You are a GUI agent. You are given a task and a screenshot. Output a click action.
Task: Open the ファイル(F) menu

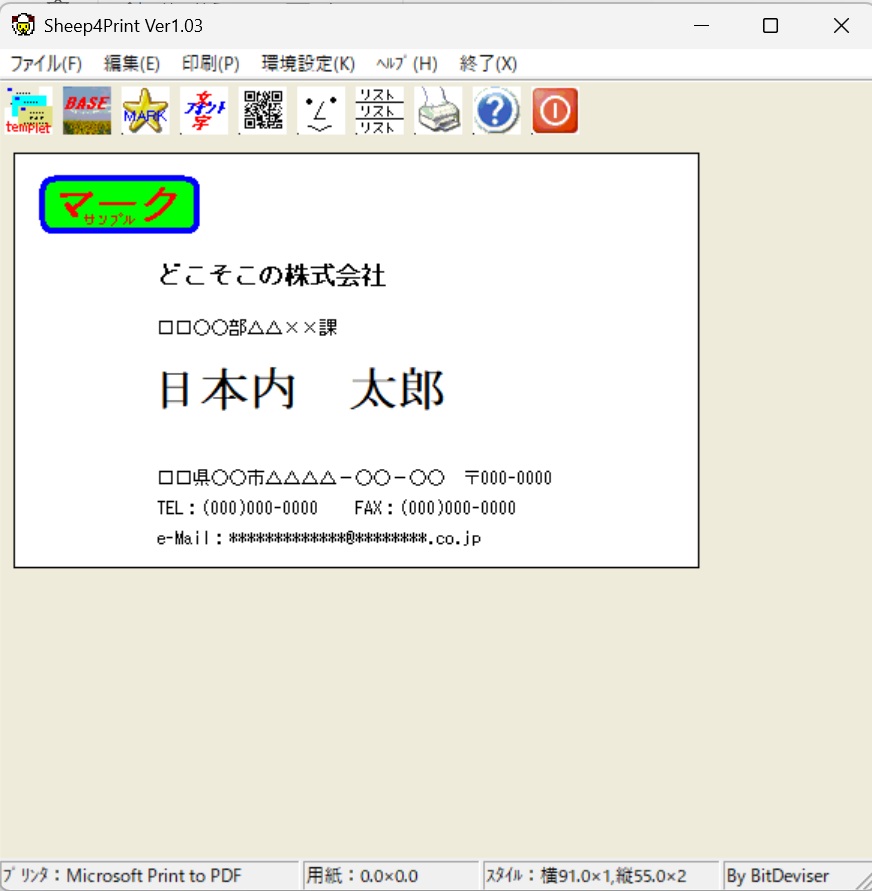click(46, 64)
